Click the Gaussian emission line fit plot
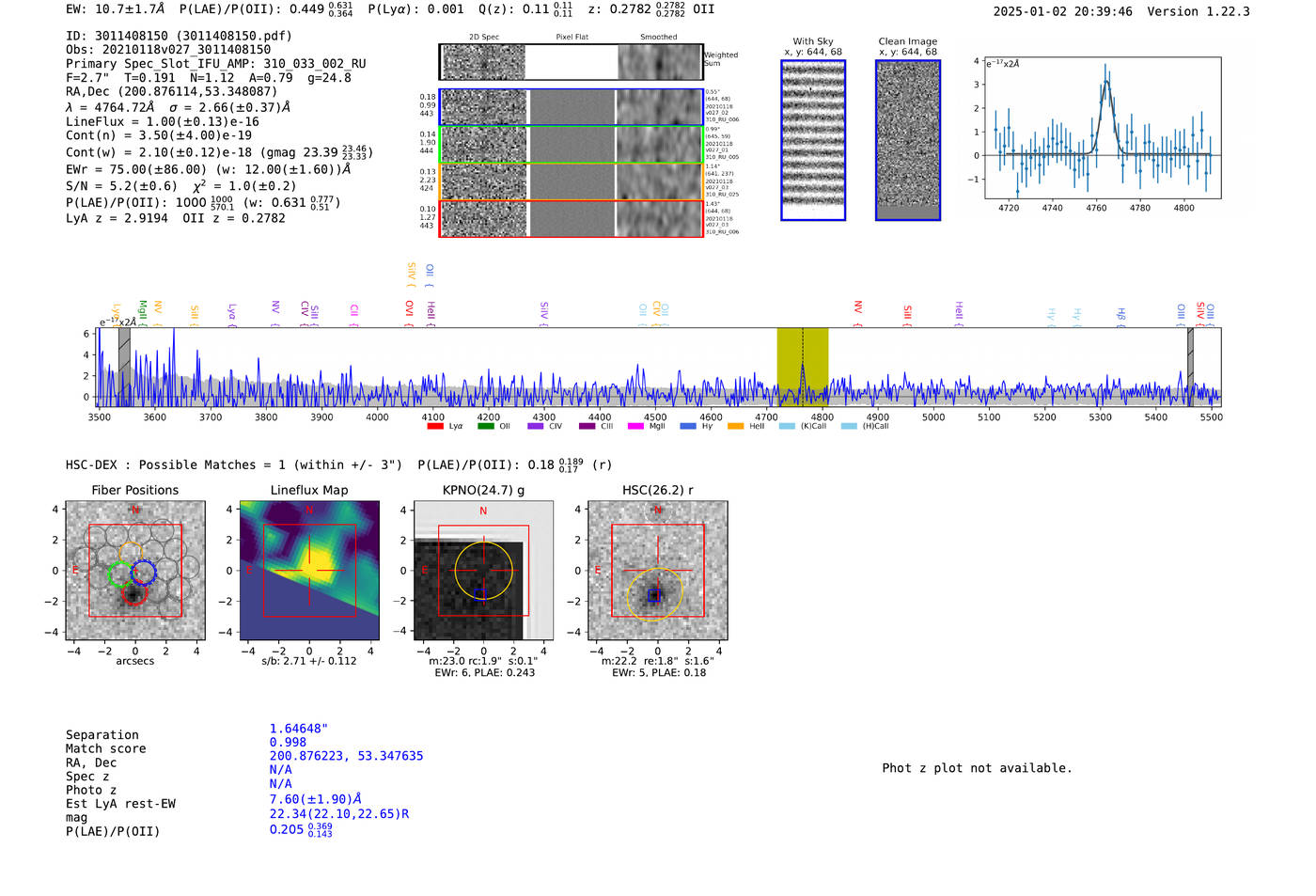1316x896 pixels. pos(1103,128)
